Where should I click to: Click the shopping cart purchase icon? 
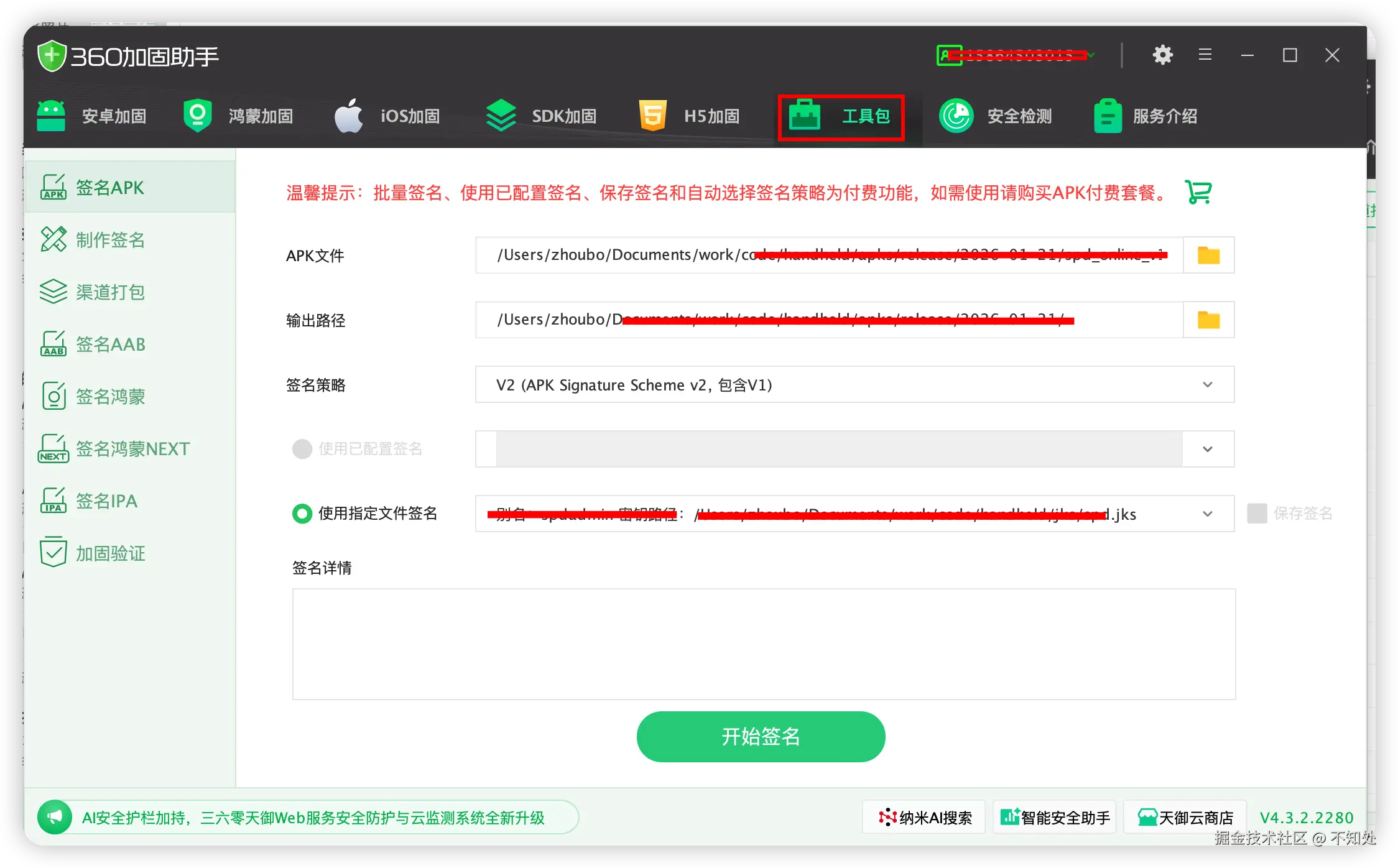(1198, 192)
